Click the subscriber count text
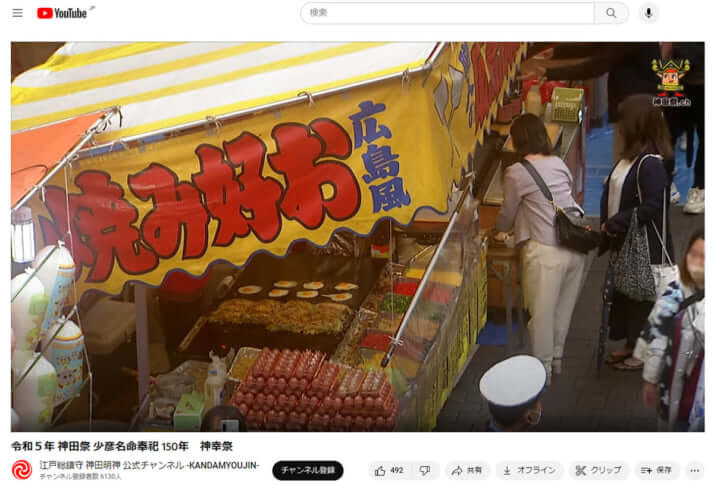714x486 pixels. tap(80, 478)
